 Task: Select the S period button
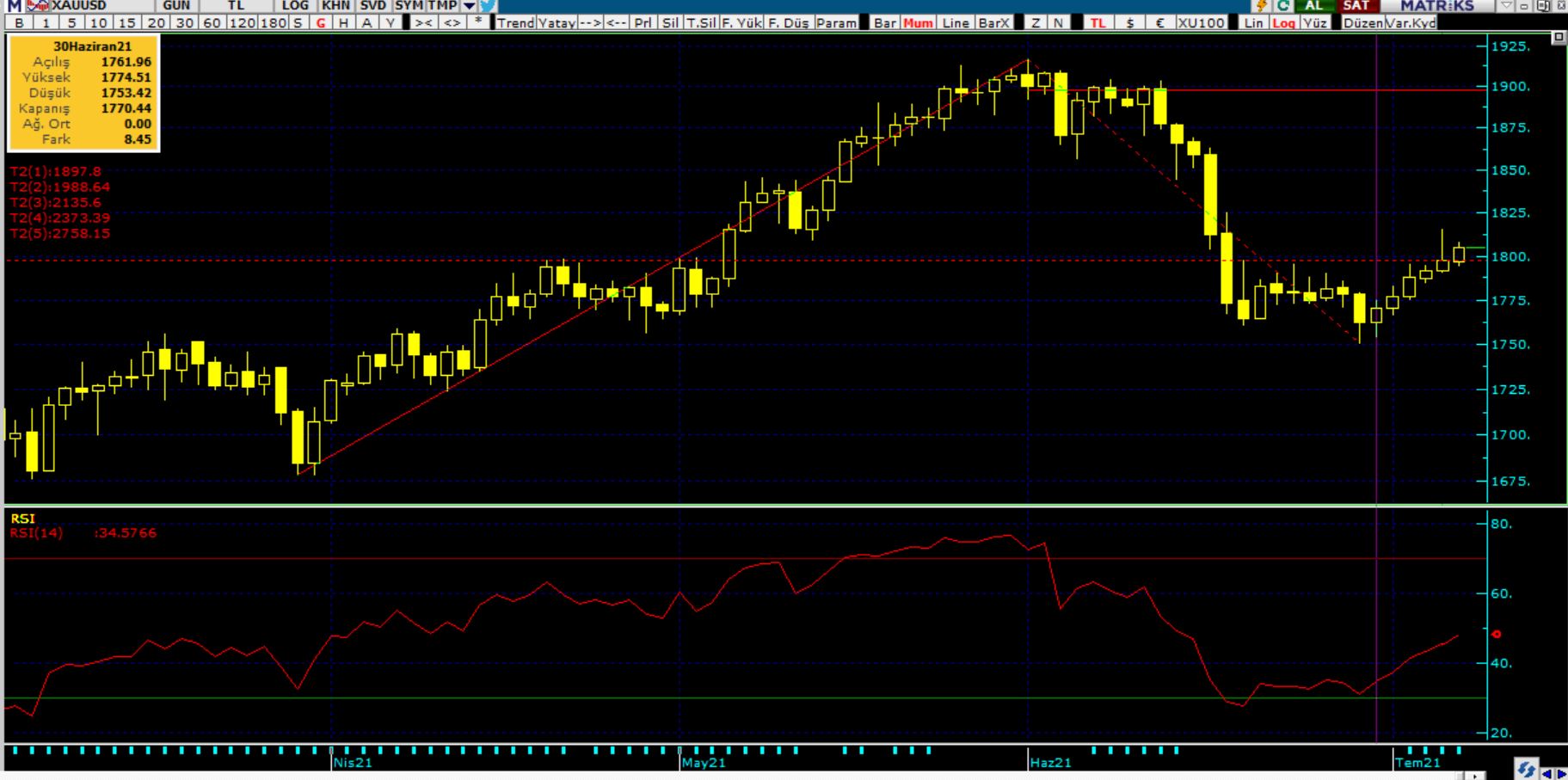[x=298, y=23]
